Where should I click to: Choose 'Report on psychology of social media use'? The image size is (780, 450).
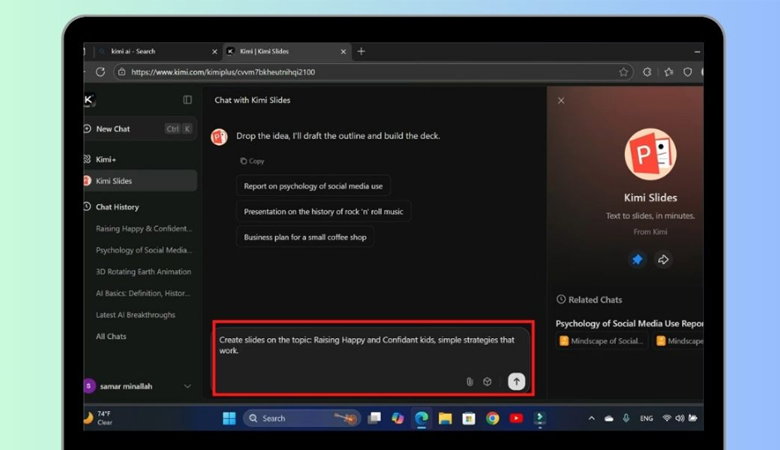[313, 186]
